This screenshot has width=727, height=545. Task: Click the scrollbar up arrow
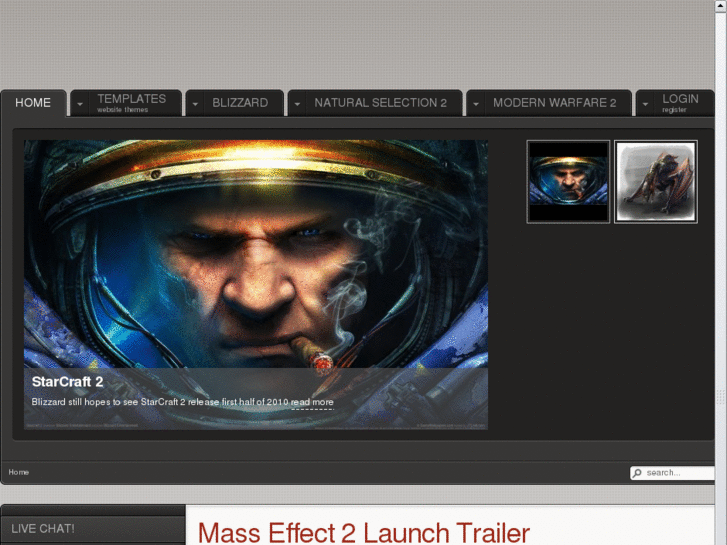721,6
